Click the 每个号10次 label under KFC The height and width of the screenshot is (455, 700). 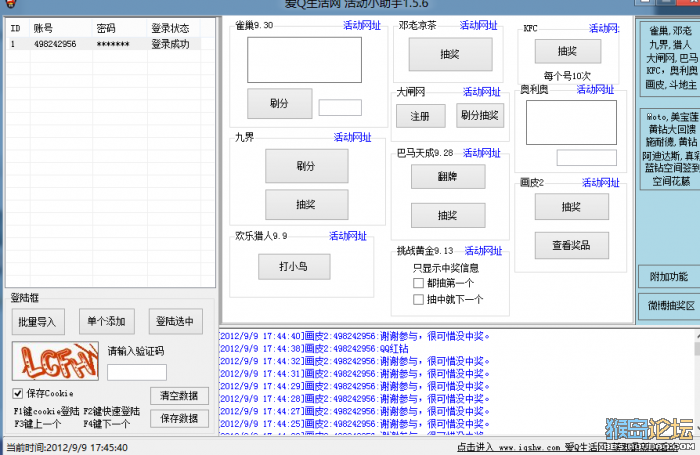click(567, 76)
